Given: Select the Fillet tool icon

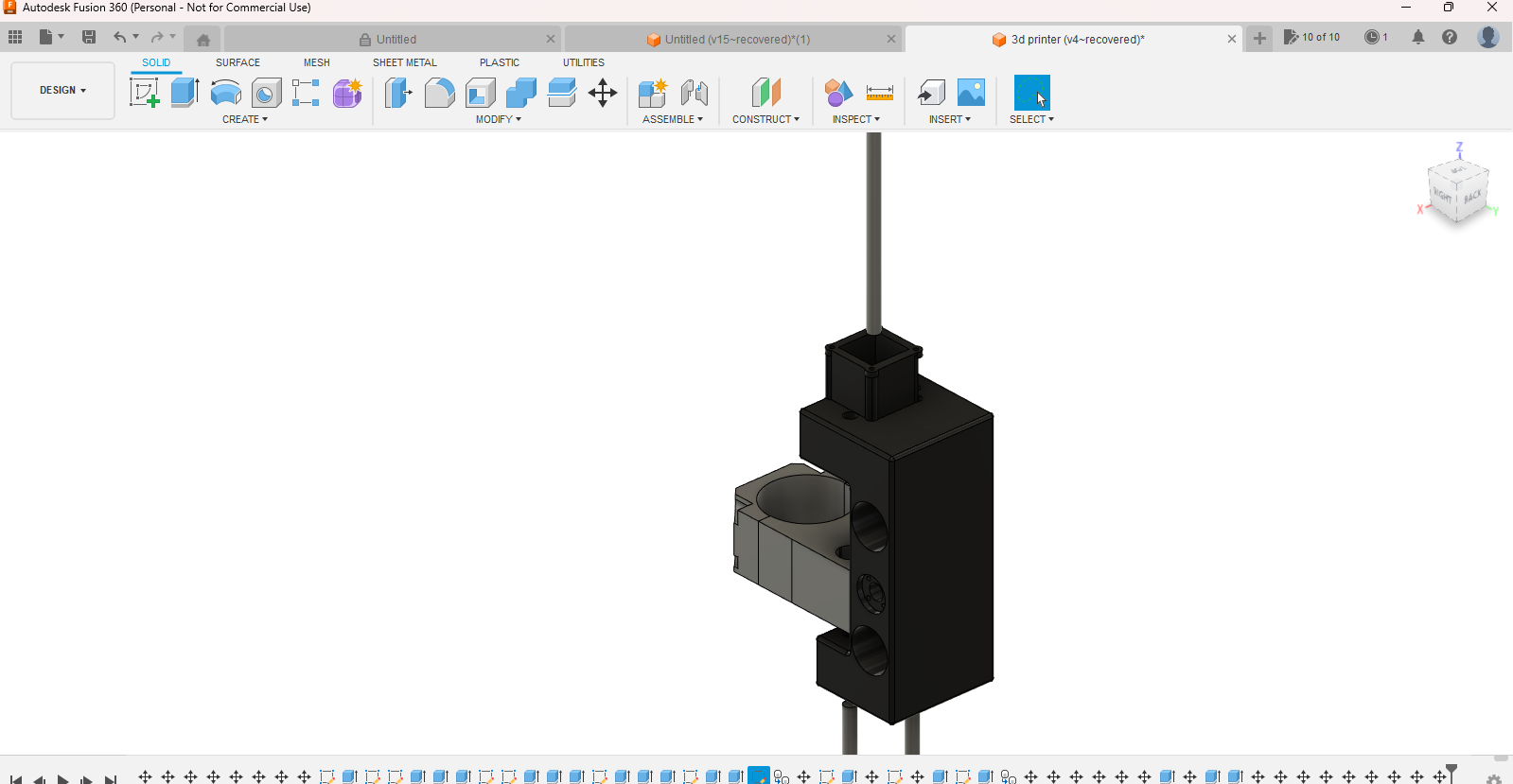Looking at the screenshot, I should tap(439, 93).
